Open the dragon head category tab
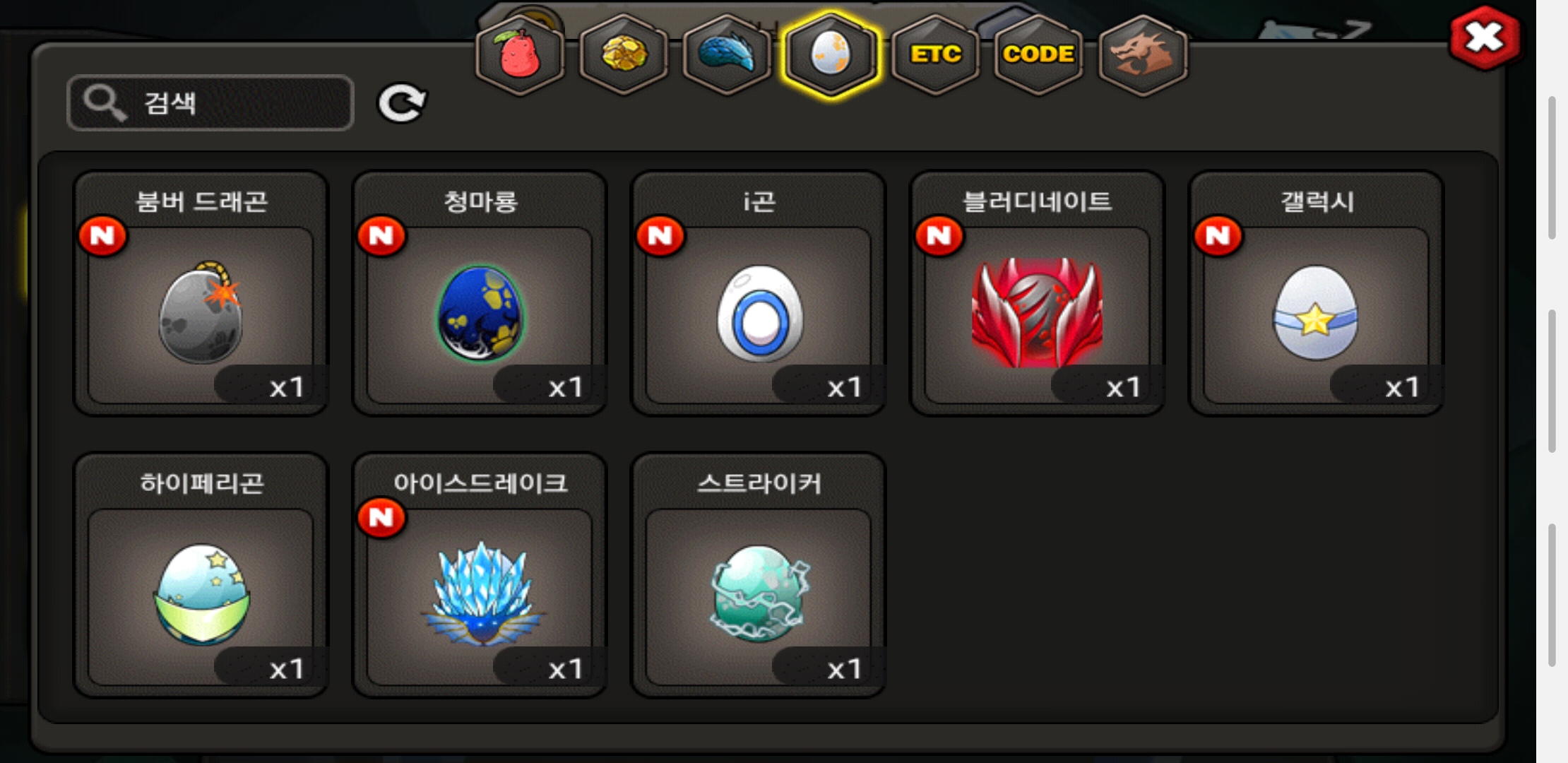 (x=1143, y=55)
